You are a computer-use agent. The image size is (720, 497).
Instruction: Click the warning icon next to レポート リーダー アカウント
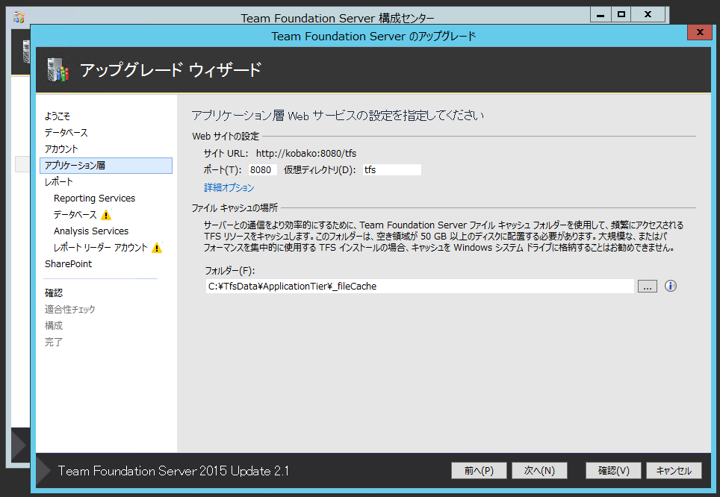click(157, 248)
